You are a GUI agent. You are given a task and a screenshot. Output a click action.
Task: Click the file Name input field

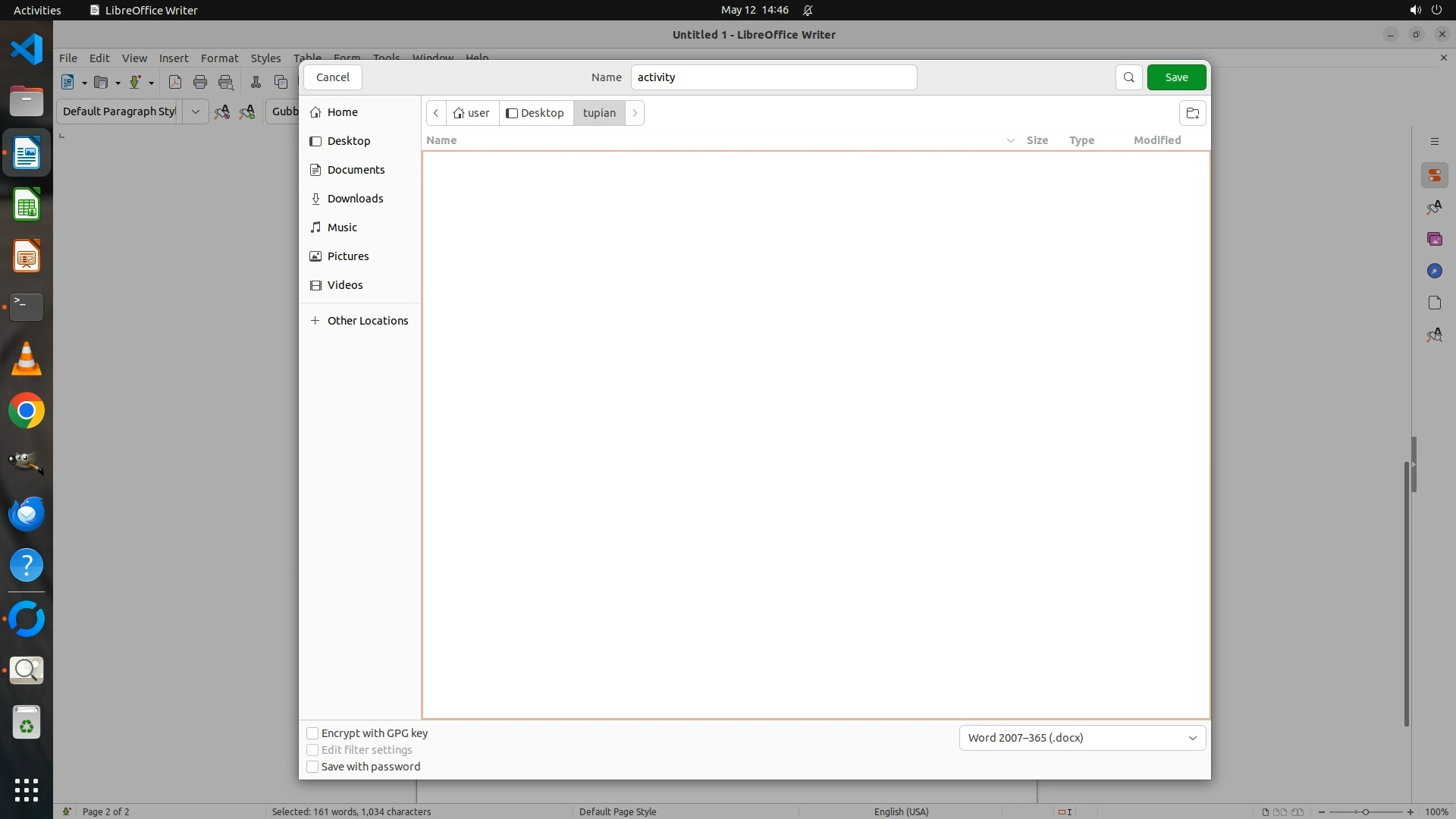coord(773,77)
